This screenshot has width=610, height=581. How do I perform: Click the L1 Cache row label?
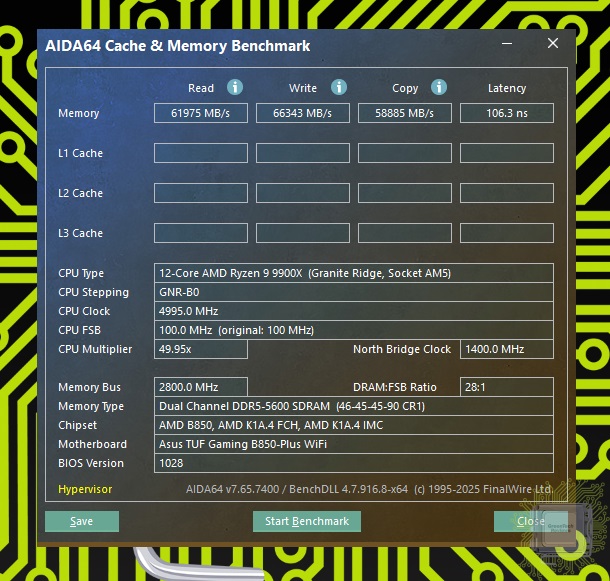(81, 153)
